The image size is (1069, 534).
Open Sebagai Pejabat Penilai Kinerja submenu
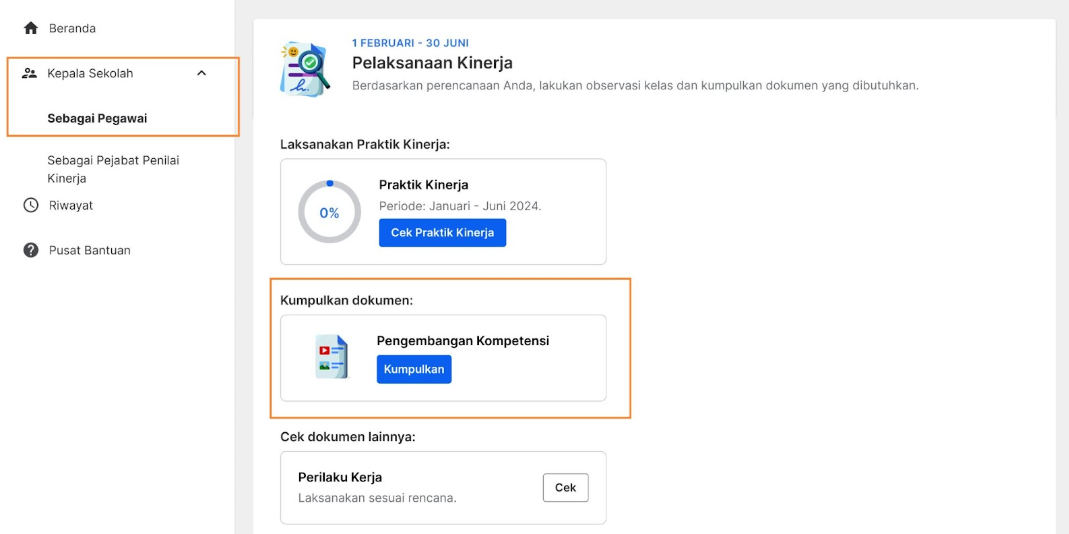coord(113,170)
